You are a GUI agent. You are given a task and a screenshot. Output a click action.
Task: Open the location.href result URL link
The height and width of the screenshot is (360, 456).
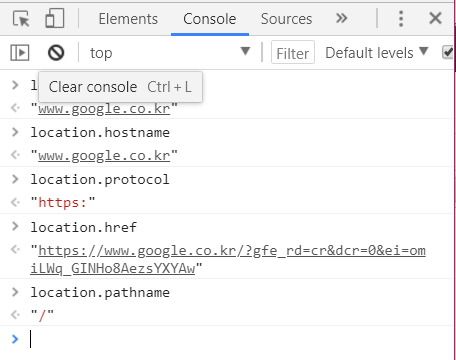point(228,259)
